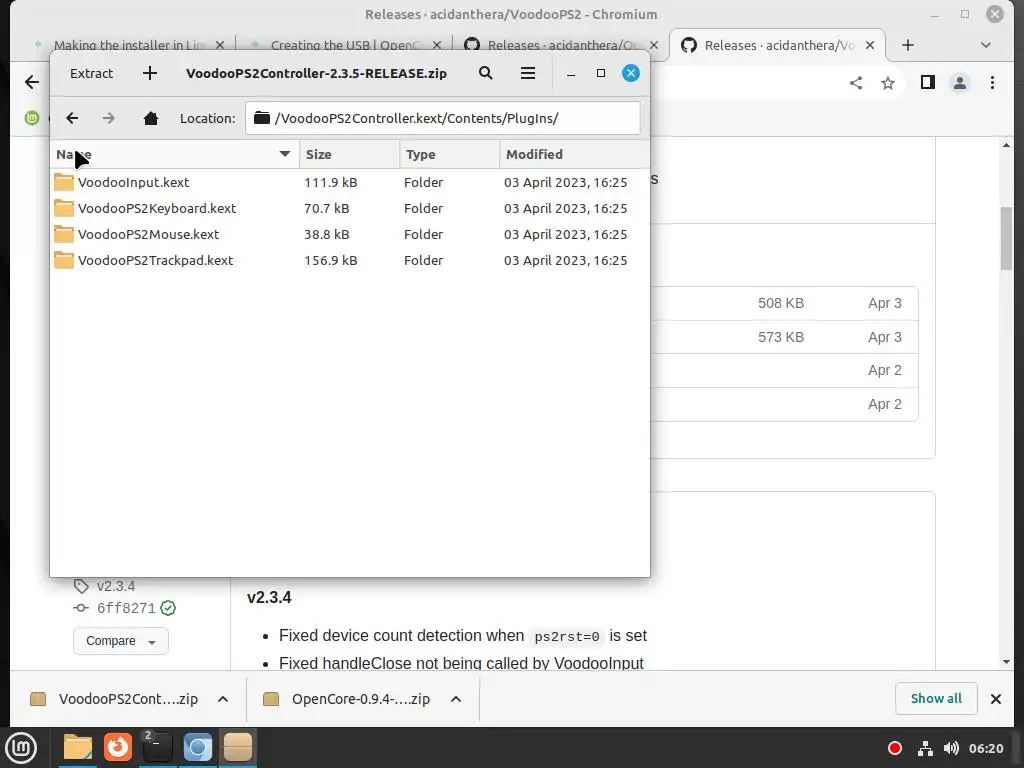Open the tab search dropdown chevron

click(x=986, y=45)
